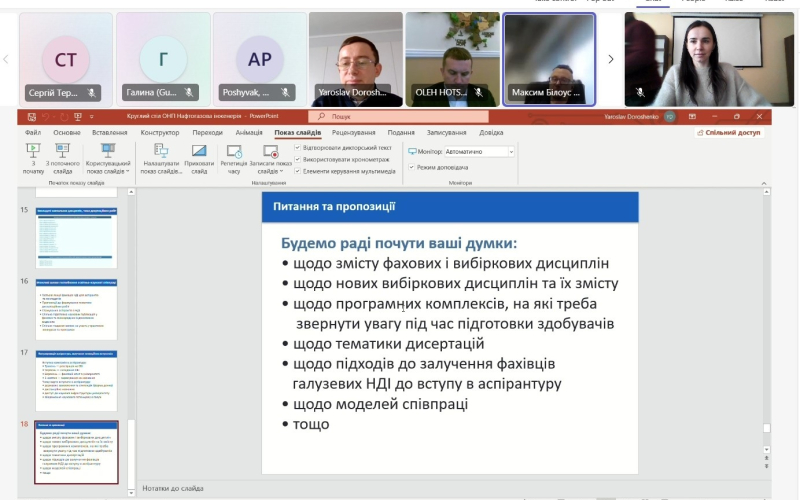The height and width of the screenshot is (500, 800).
Task: Switch to the Основне tab
Action: point(67,132)
